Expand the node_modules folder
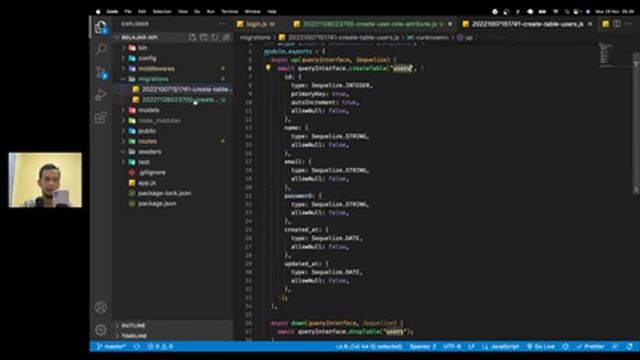Image resolution: width=640 pixels, height=360 pixels. point(173,120)
